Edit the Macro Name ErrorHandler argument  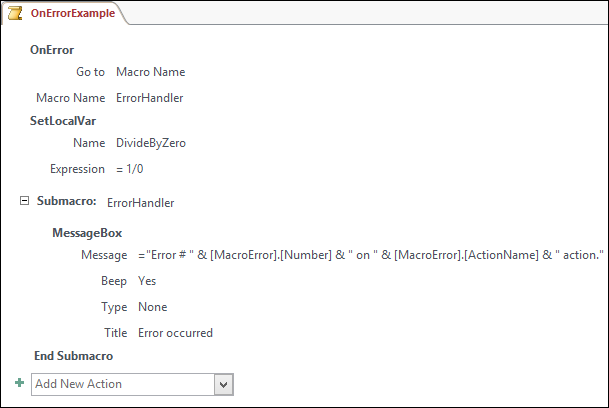coord(149,98)
